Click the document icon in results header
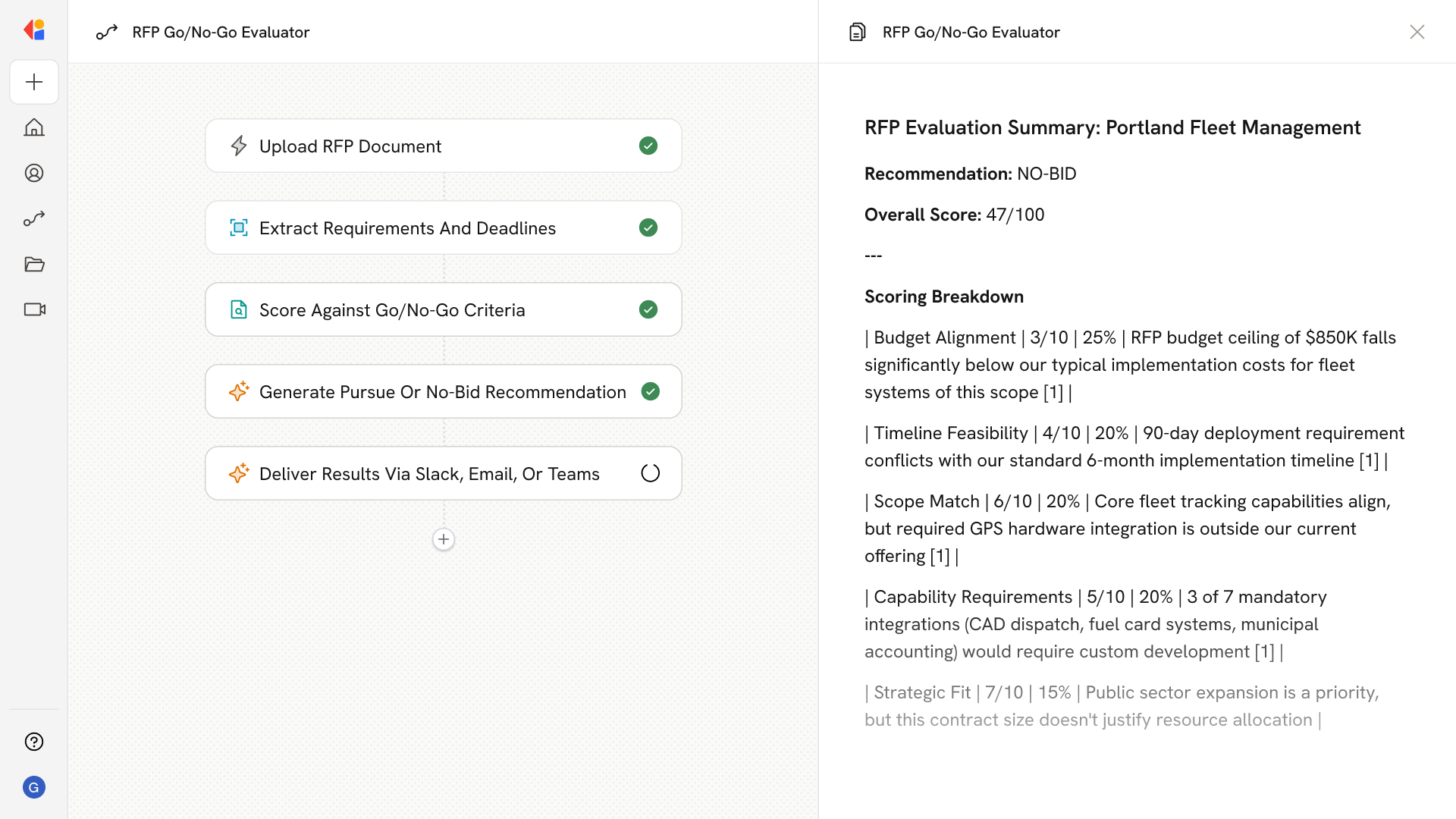This screenshot has width=1456, height=819. [857, 32]
